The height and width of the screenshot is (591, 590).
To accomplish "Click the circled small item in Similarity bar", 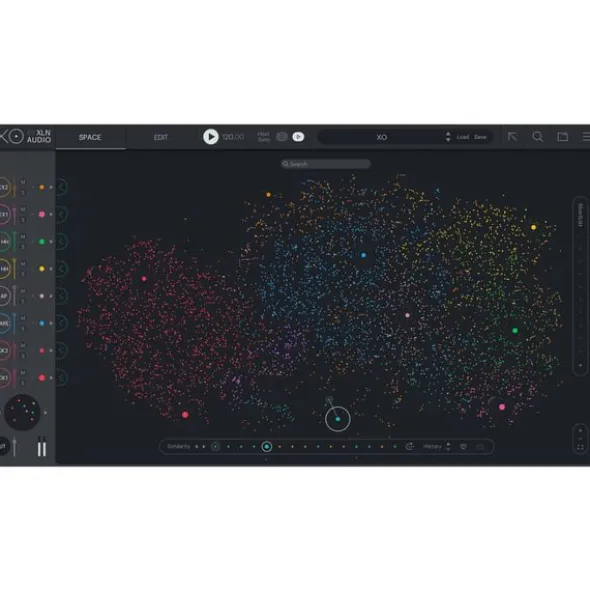I will (215, 447).
